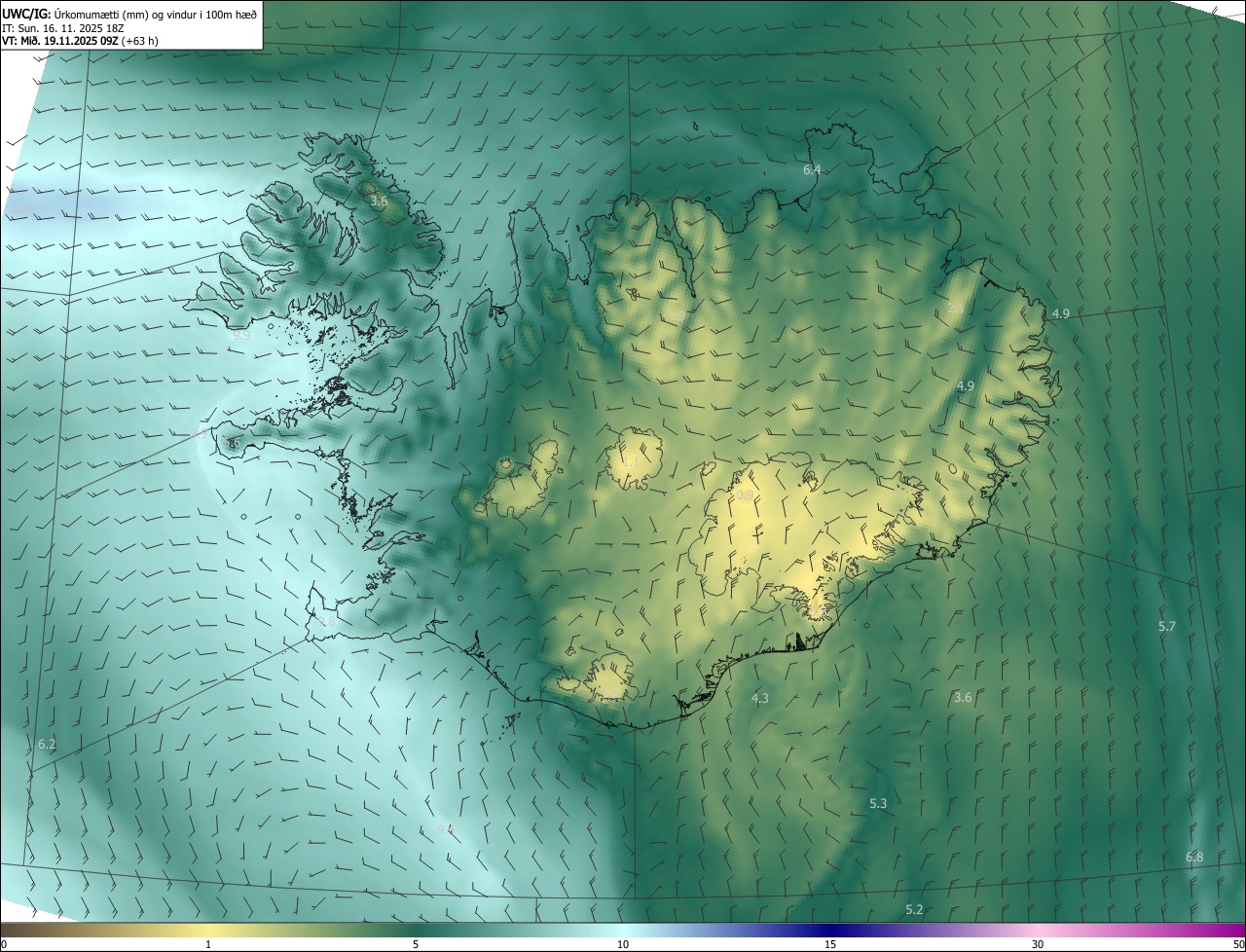Click the 1.1 value label on the glacier
The width and height of the screenshot is (1246, 952).
point(631,461)
